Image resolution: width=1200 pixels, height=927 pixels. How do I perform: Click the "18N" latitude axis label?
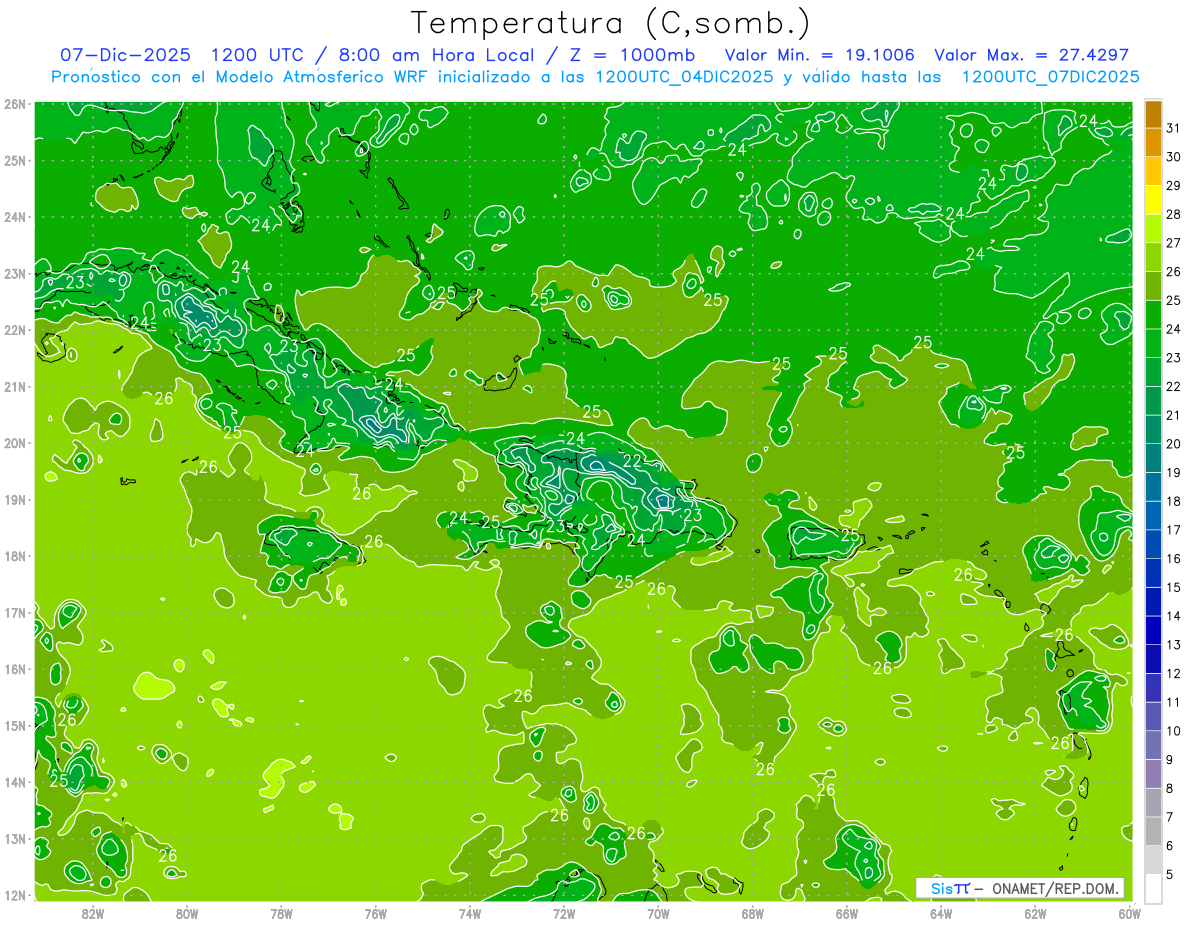click(x=15, y=556)
